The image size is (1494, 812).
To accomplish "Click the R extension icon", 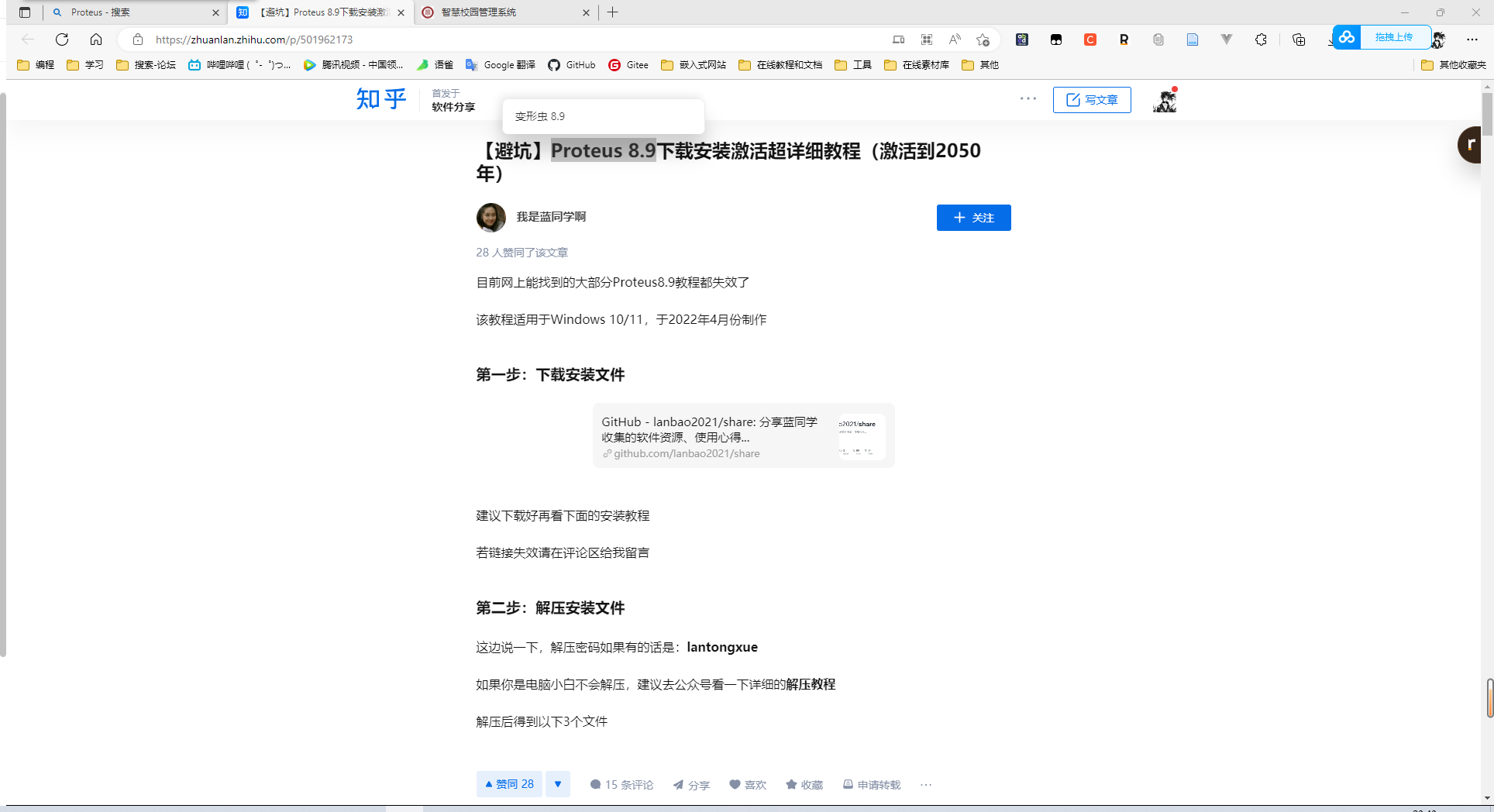I will click(x=1124, y=40).
